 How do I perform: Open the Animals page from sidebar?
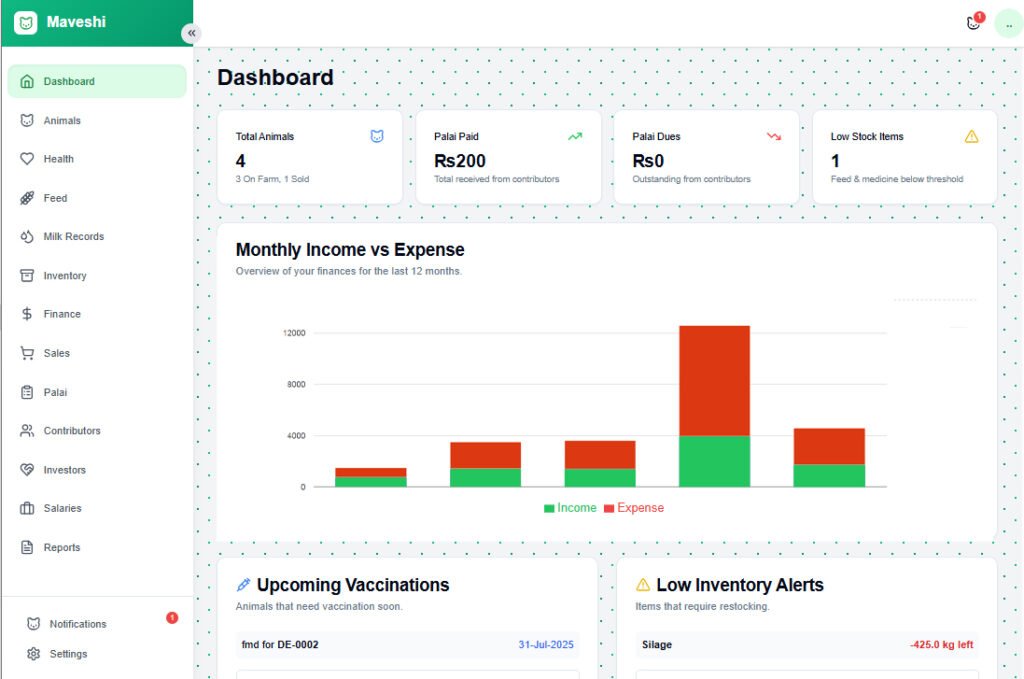(x=62, y=121)
